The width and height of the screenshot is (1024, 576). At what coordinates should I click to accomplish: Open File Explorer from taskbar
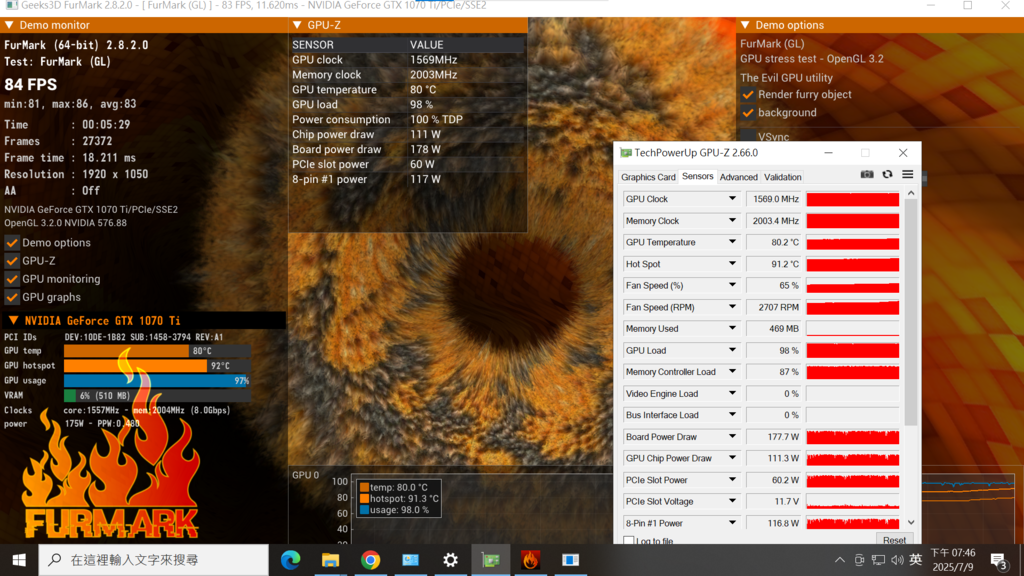[330, 560]
